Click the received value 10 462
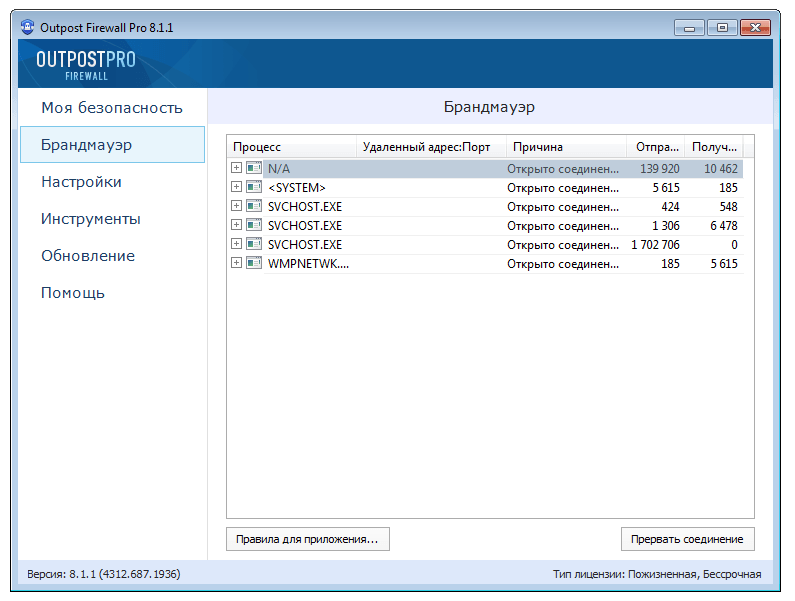This screenshot has width=795, height=601. [721, 168]
